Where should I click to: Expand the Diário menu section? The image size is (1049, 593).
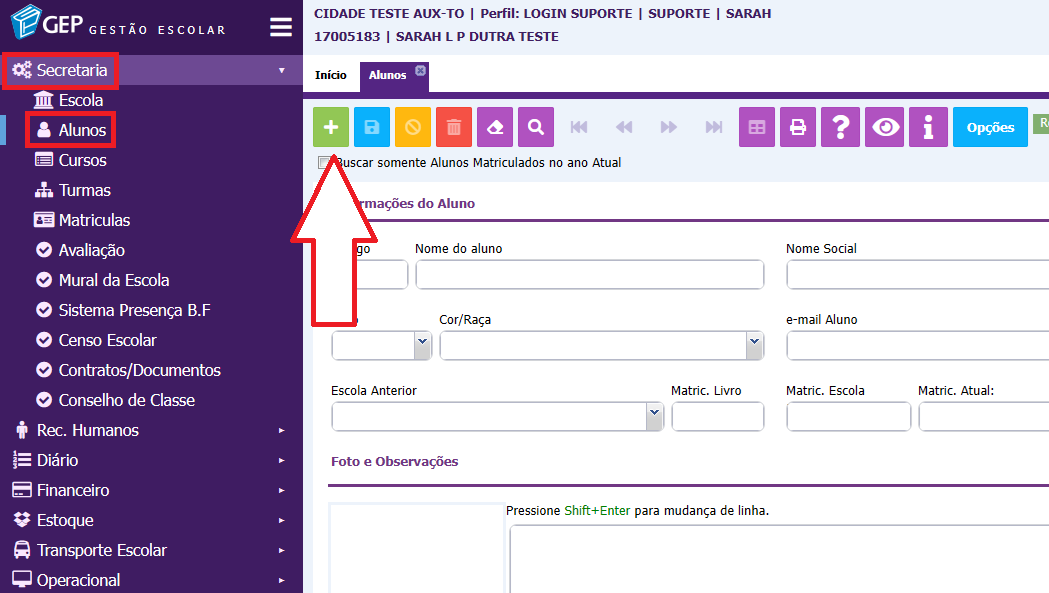tap(57, 460)
